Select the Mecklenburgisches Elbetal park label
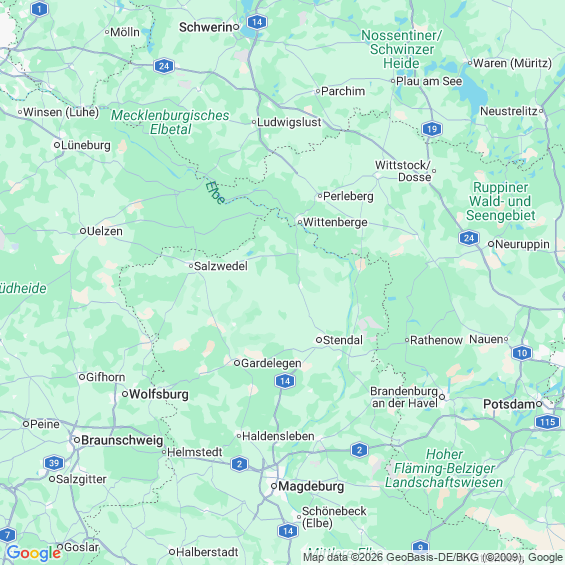This screenshot has height=565, width=565. (170, 122)
